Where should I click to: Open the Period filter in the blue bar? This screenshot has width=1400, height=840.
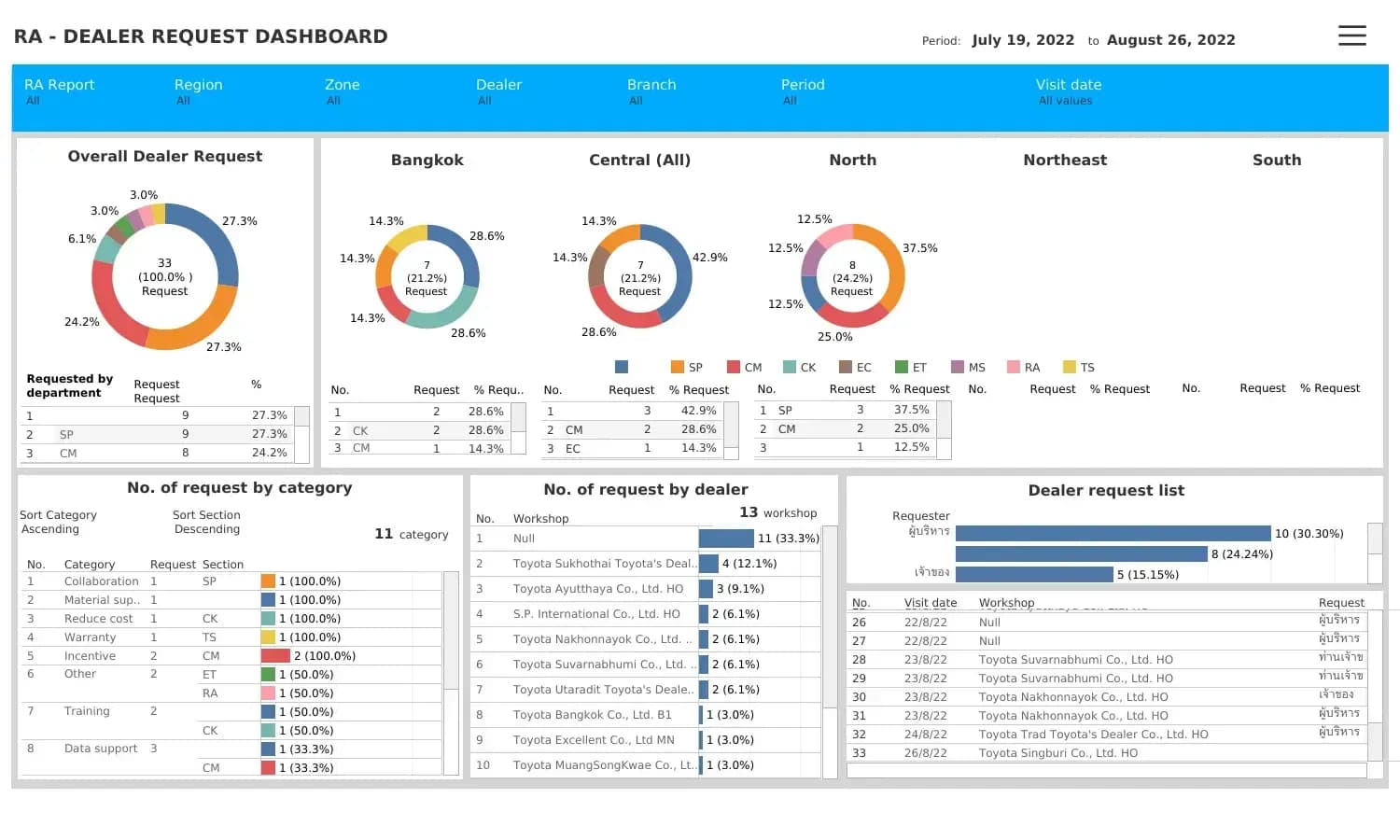803,91
